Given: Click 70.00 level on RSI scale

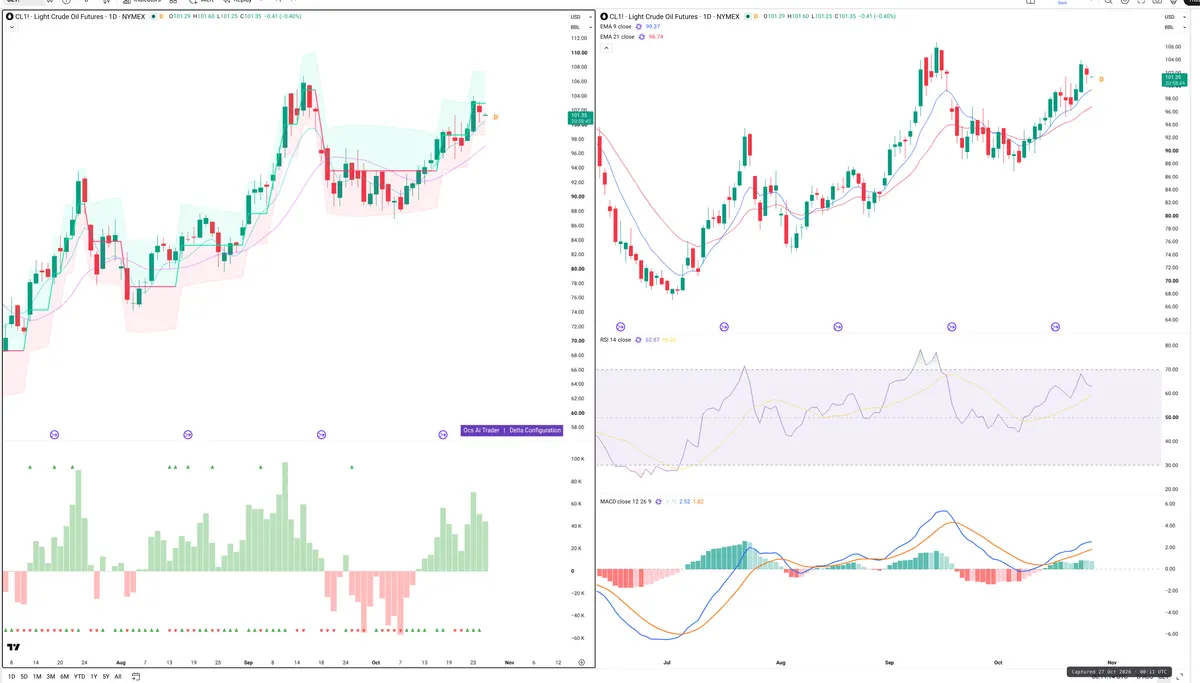Looking at the screenshot, I should click(x=1171, y=369).
